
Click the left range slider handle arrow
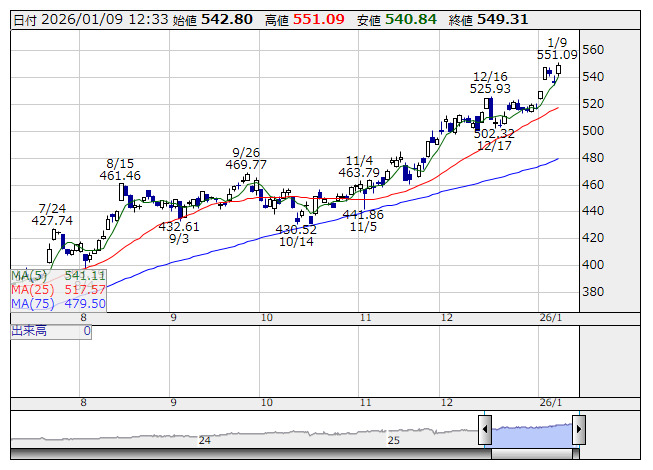pos(484,431)
